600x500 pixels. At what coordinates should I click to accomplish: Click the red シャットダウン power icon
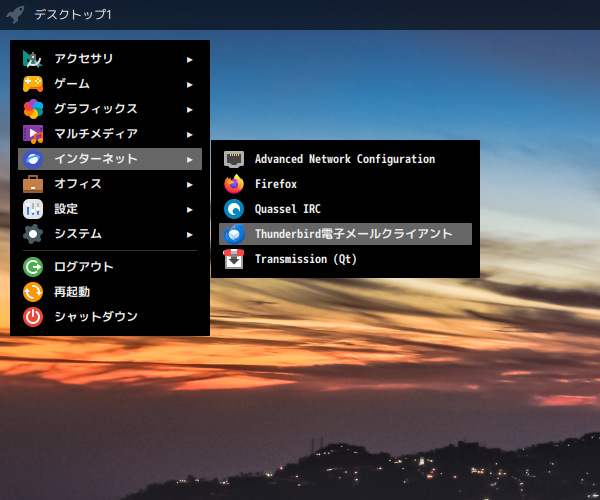pos(33,317)
